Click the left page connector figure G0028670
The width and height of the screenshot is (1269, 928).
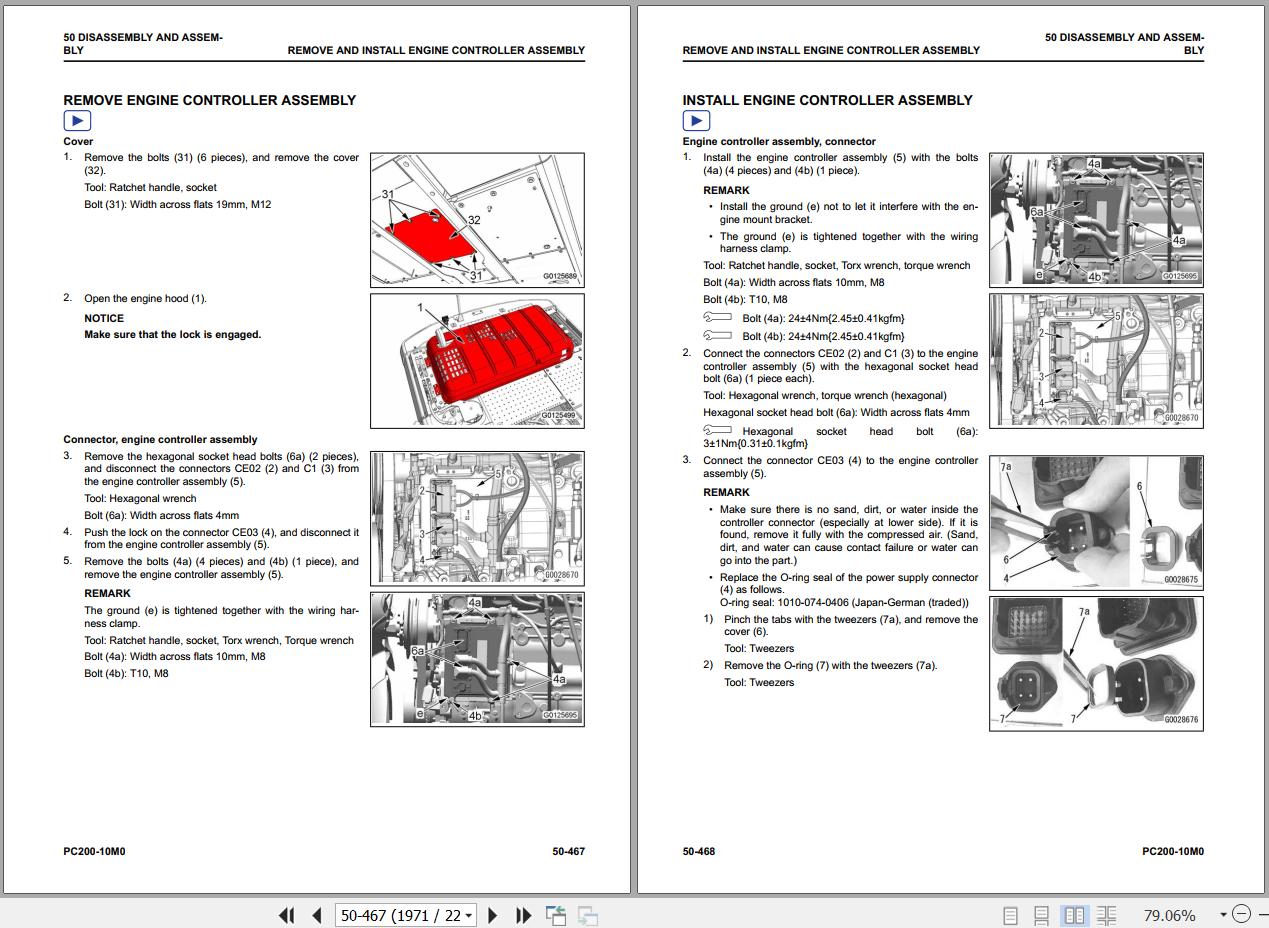[477, 518]
